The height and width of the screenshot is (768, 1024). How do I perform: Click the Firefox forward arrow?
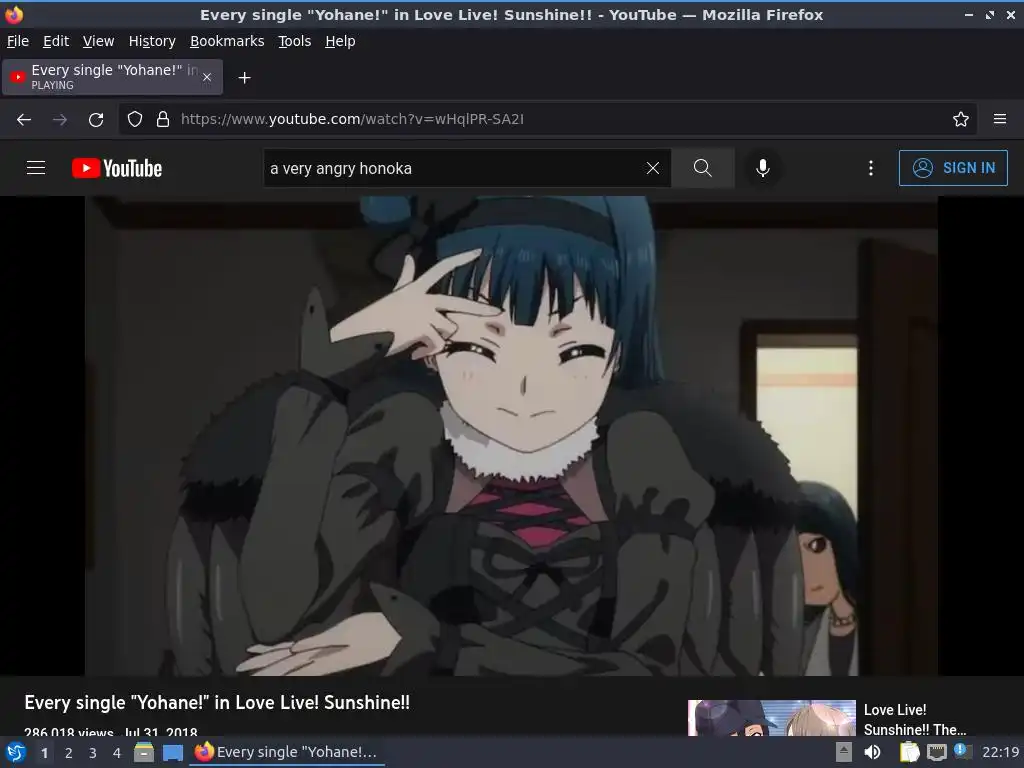(59, 119)
